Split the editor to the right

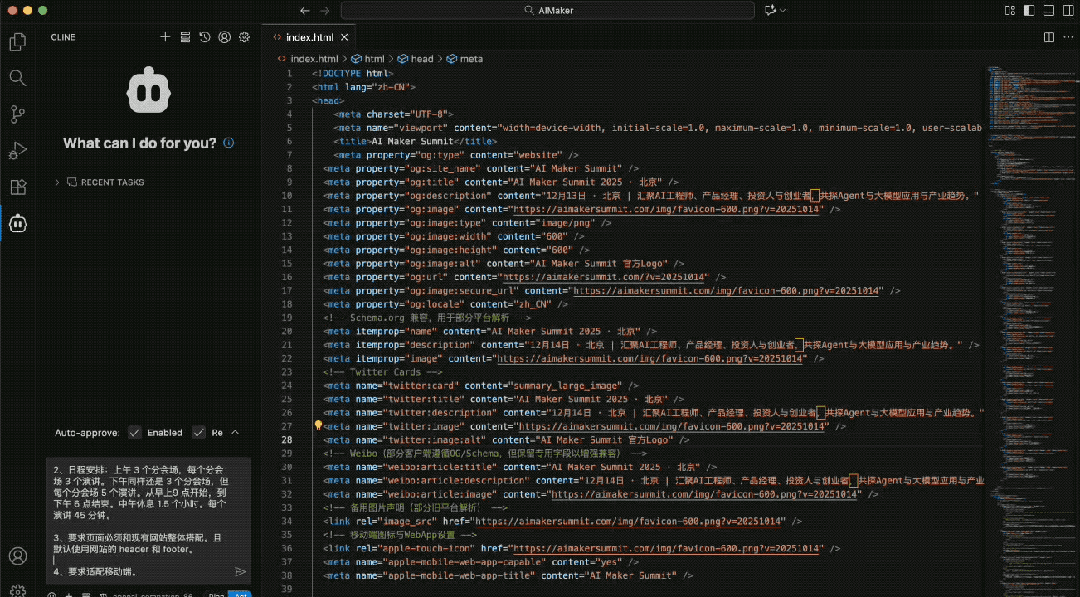1049,37
